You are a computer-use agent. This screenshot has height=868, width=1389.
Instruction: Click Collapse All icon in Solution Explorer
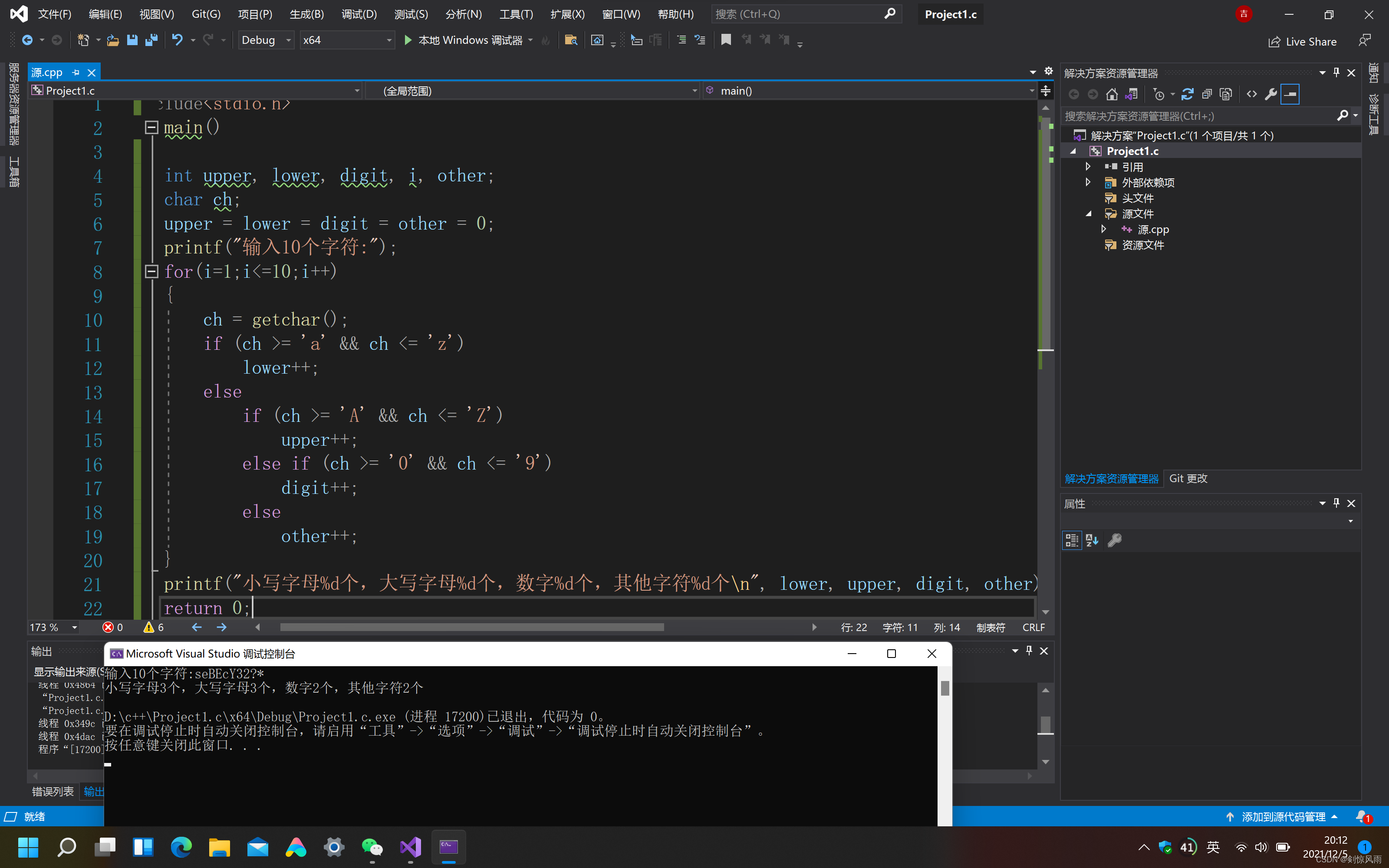point(1207,94)
